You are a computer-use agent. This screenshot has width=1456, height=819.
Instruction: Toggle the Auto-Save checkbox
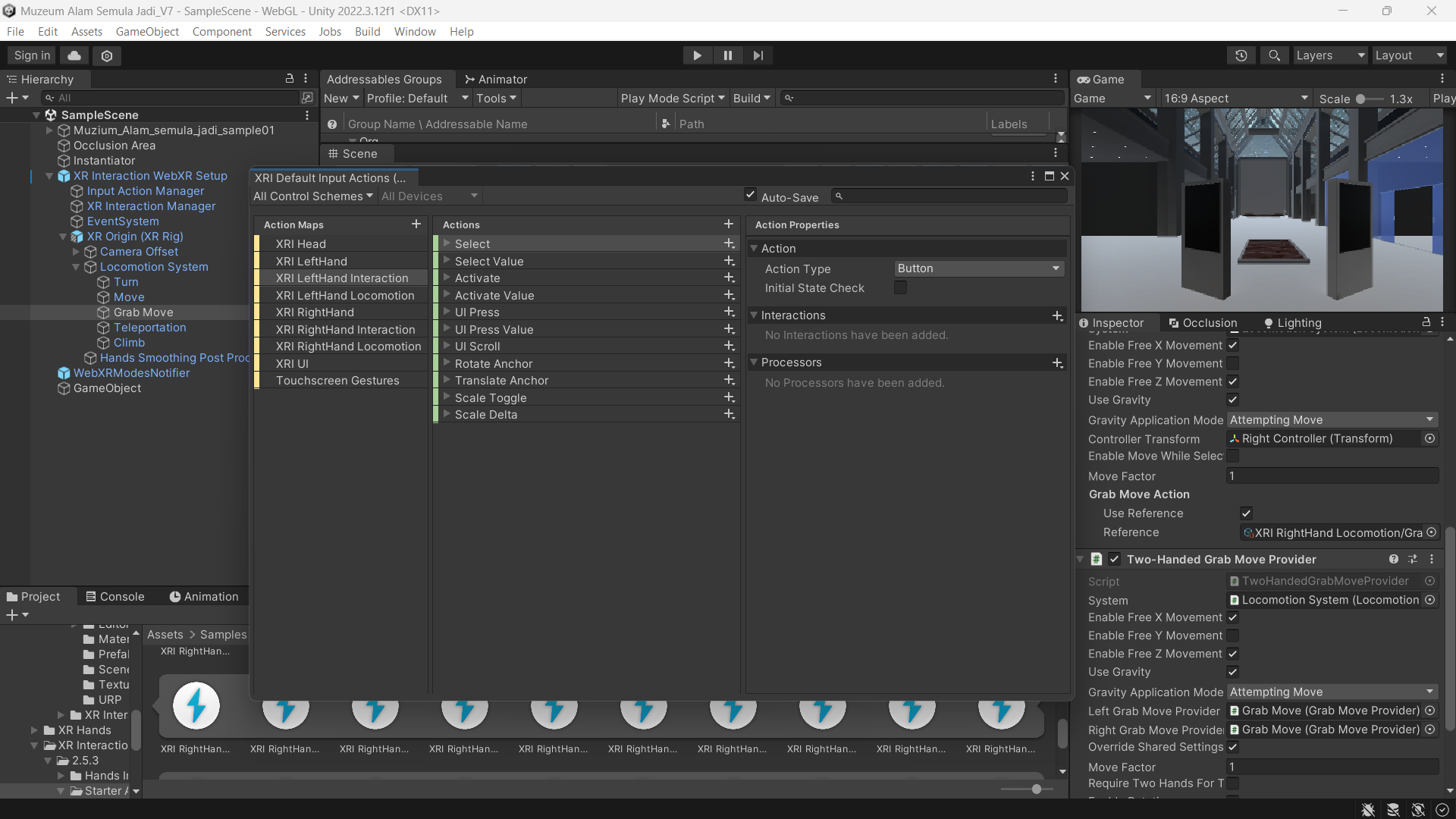tap(750, 195)
